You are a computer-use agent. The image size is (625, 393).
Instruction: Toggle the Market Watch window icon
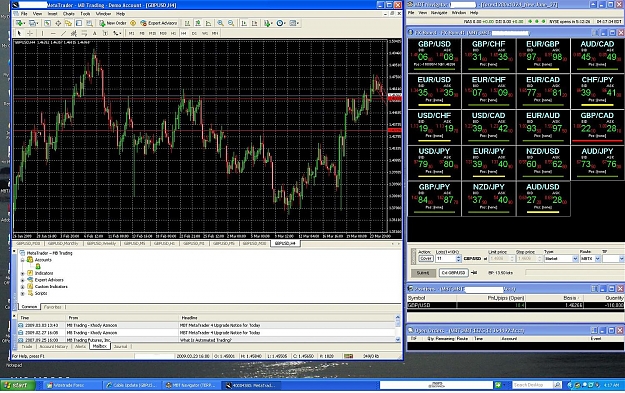tap(47, 23)
